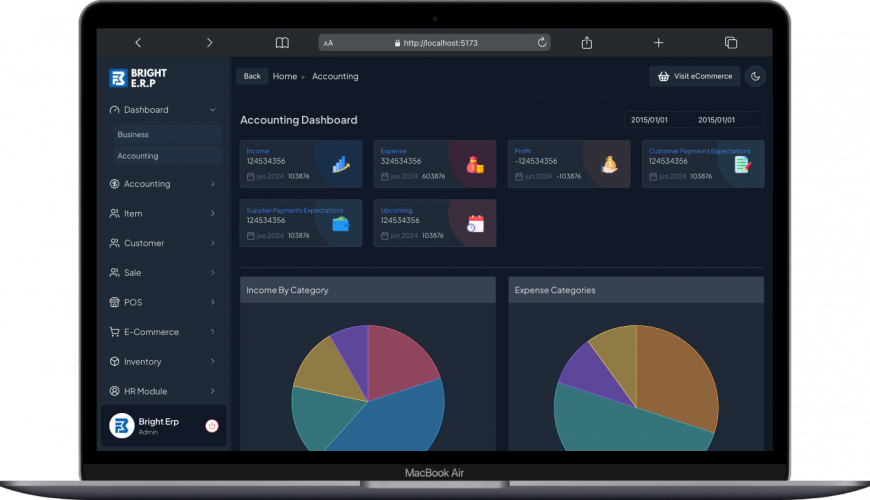
Task: Click the Accounting breadcrumb
Action: coord(335,76)
